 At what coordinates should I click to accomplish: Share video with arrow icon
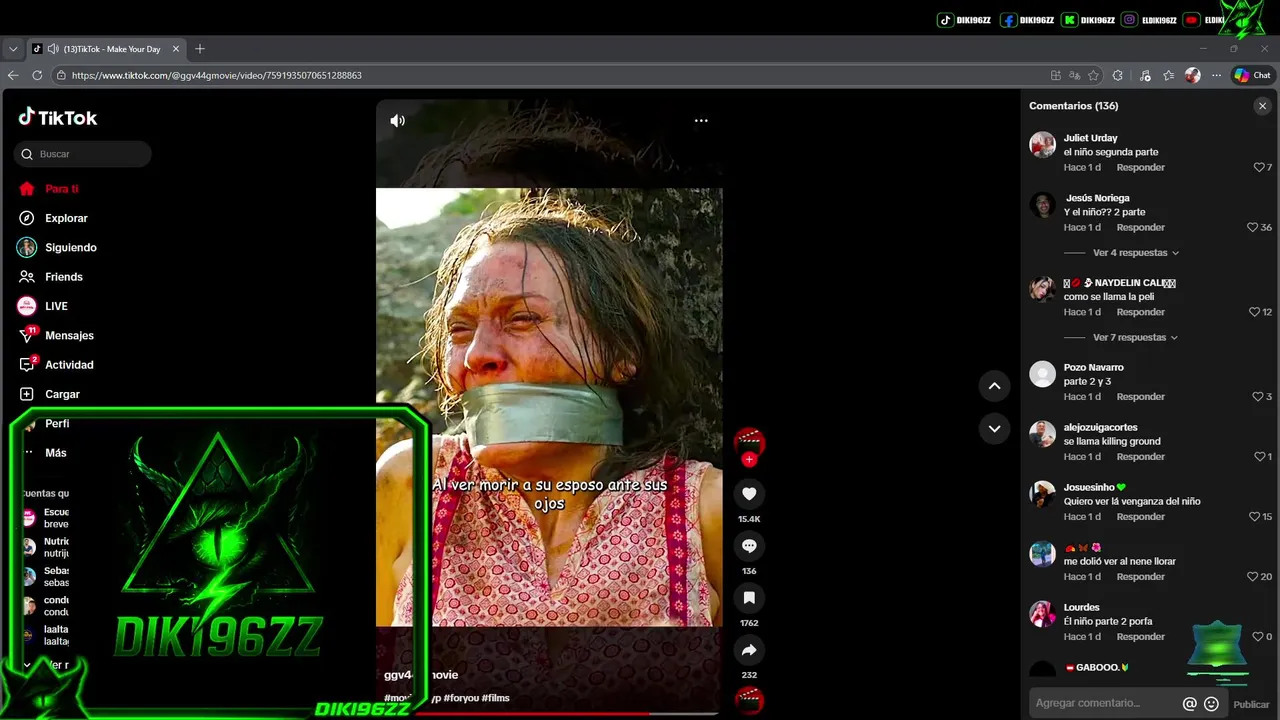tap(749, 650)
